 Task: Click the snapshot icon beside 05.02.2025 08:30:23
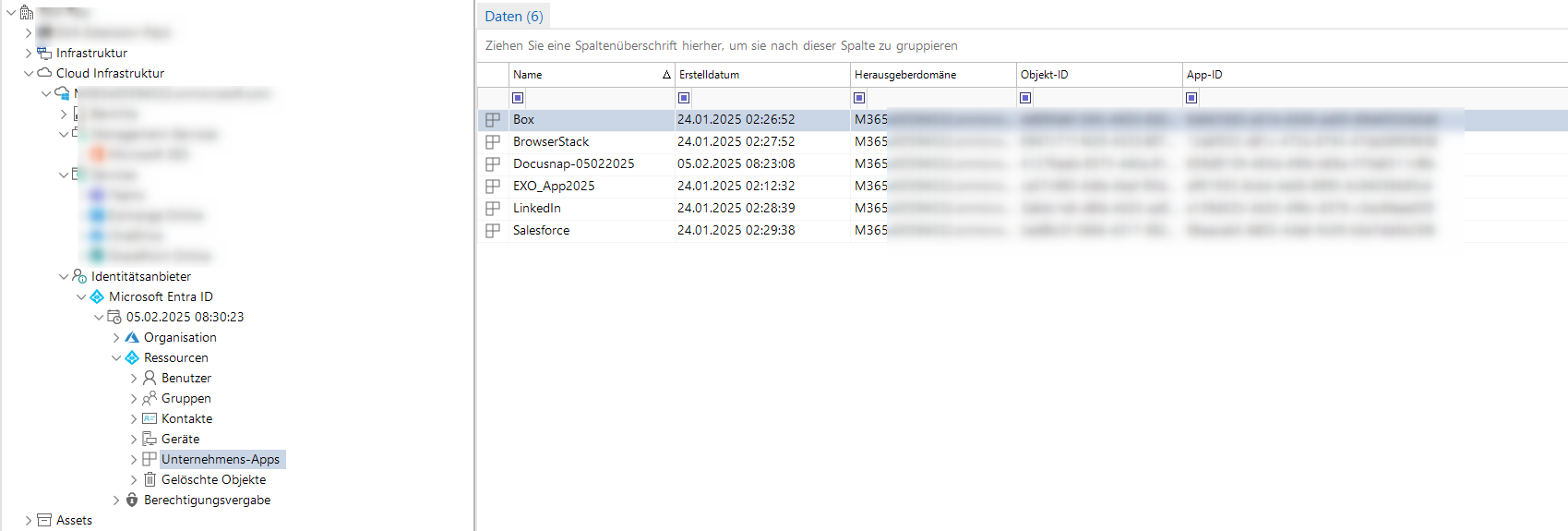[x=114, y=317]
